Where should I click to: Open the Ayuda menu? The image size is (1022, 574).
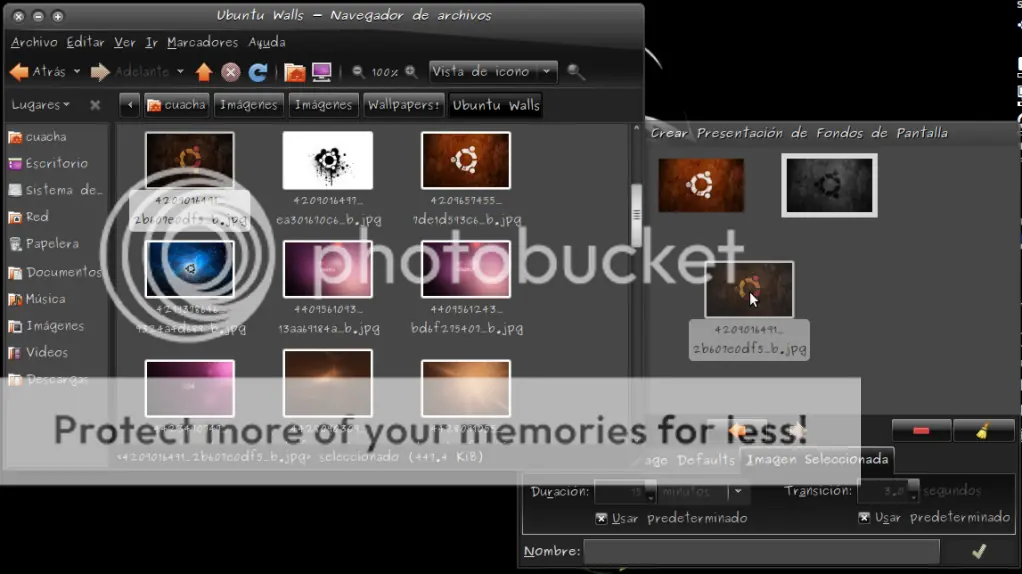coord(267,42)
